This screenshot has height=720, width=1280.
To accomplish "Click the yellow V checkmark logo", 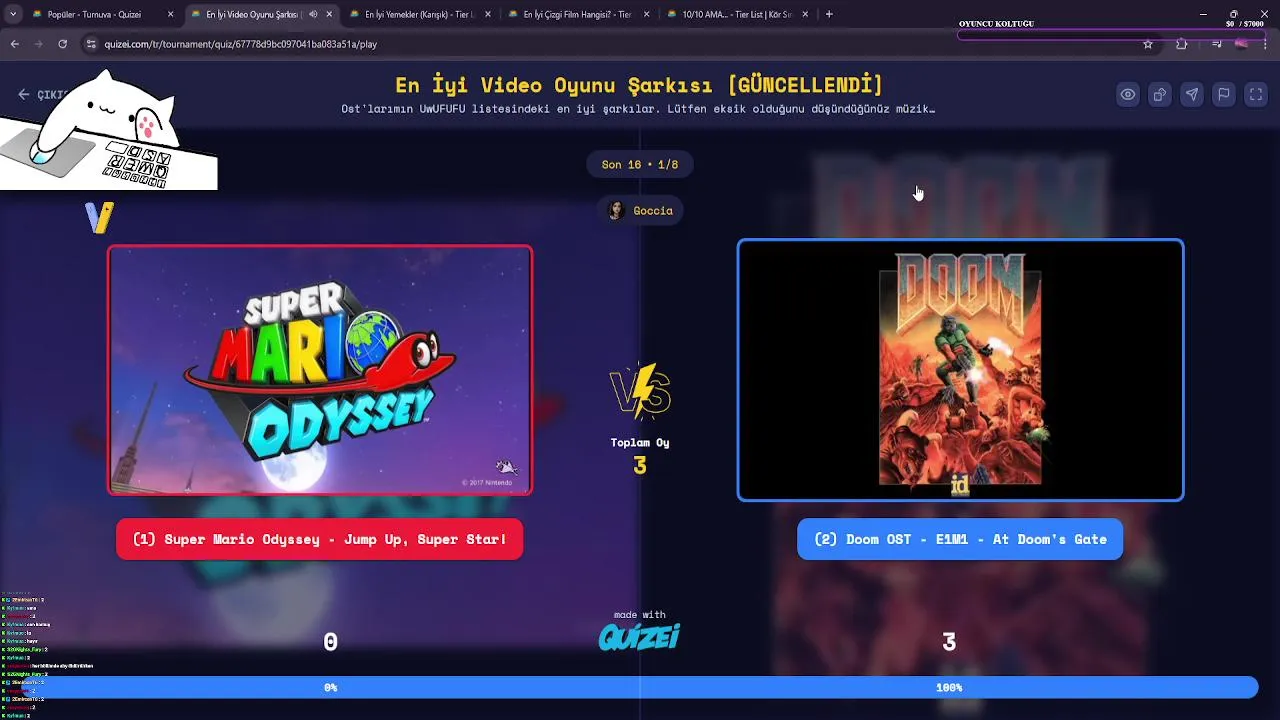I will [99, 217].
